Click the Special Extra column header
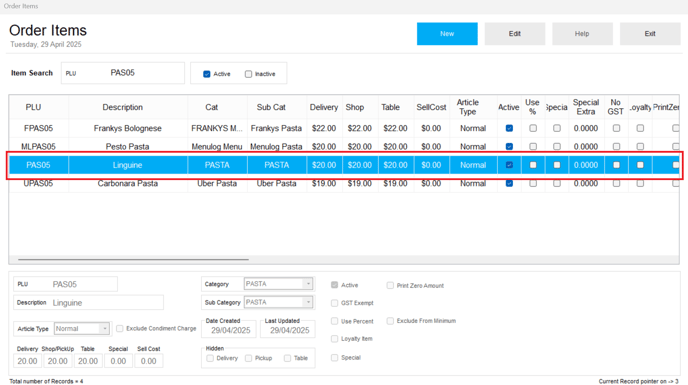 586,107
